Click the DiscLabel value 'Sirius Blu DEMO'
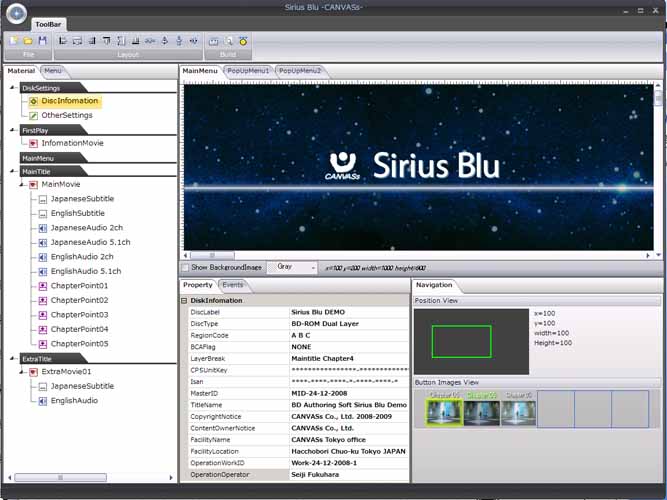667x500 pixels. [x=318, y=312]
